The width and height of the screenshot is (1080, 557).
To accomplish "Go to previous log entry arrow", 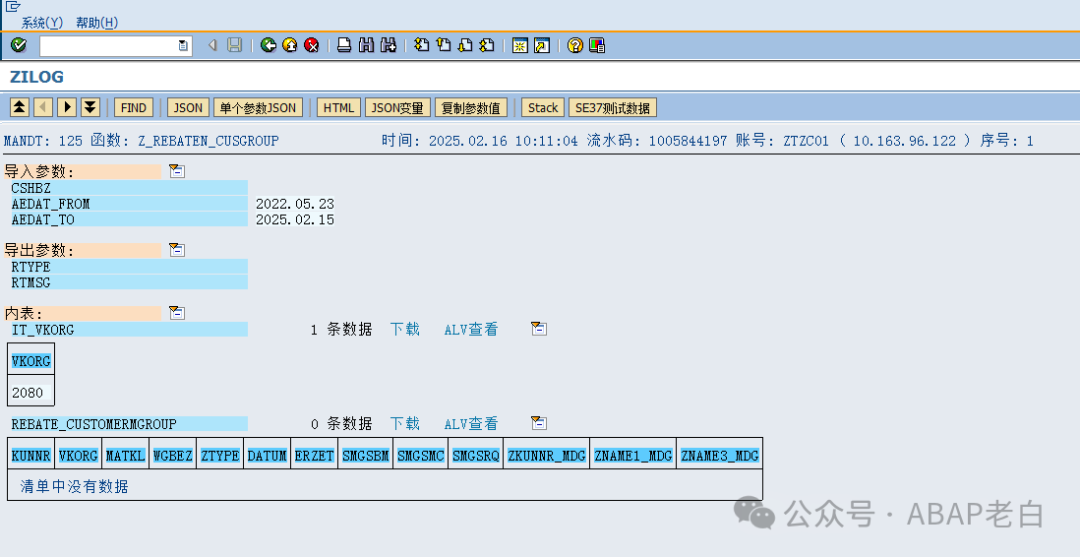I will pos(43,107).
